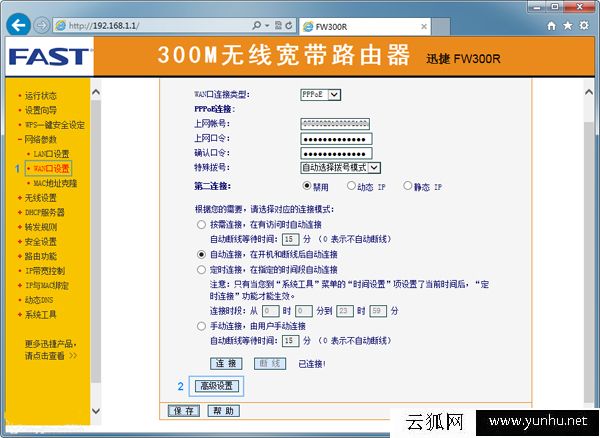Screen dimensions: 600x438
Task: Open MAC地址克隆 submenu item
Action: pyautogui.click(x=55, y=183)
